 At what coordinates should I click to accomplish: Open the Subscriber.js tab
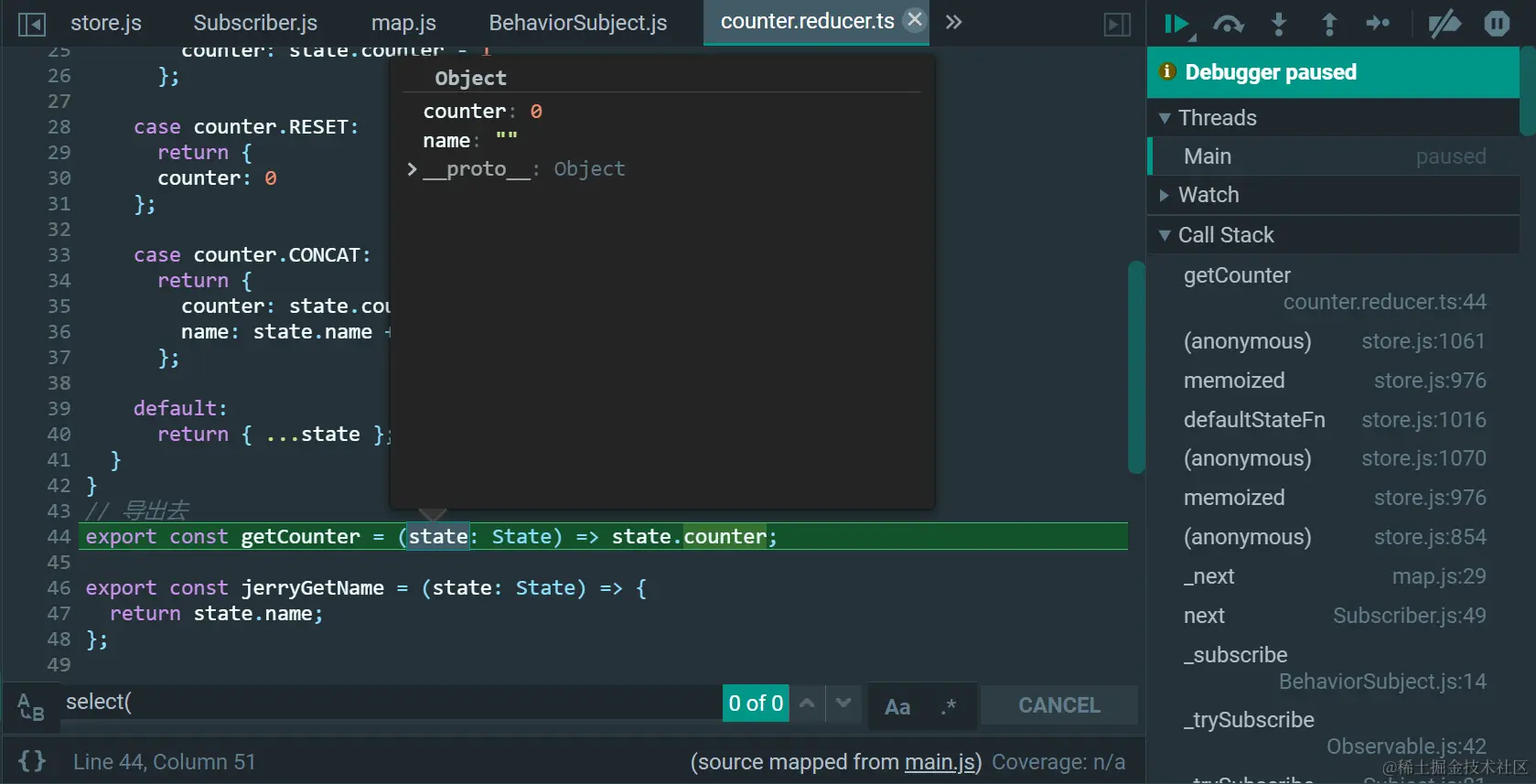pyautogui.click(x=255, y=23)
